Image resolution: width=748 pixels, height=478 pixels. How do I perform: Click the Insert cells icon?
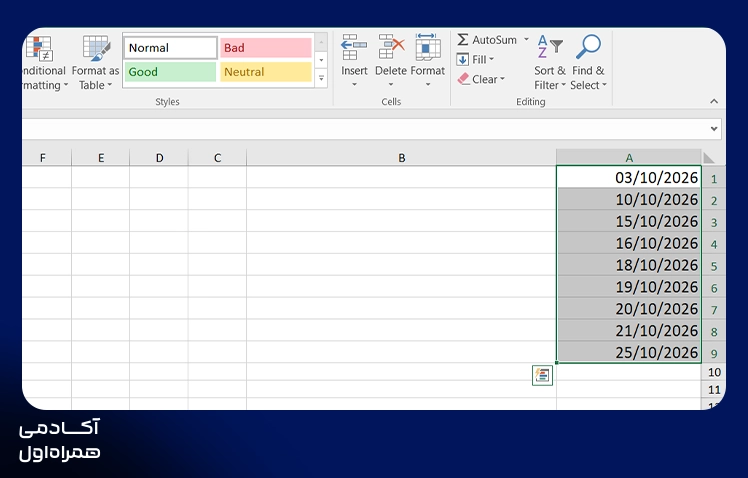coord(353,48)
